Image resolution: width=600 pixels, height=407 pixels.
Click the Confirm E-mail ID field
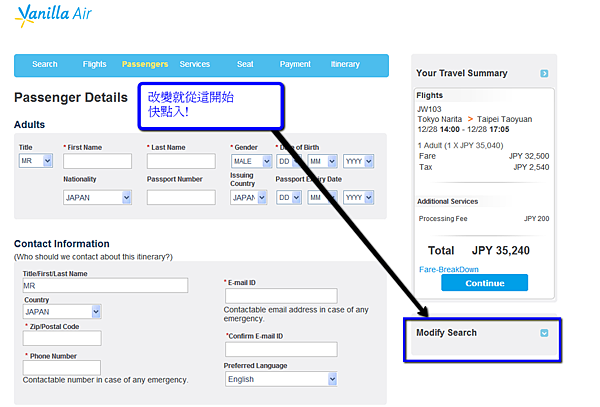click(x=281, y=349)
